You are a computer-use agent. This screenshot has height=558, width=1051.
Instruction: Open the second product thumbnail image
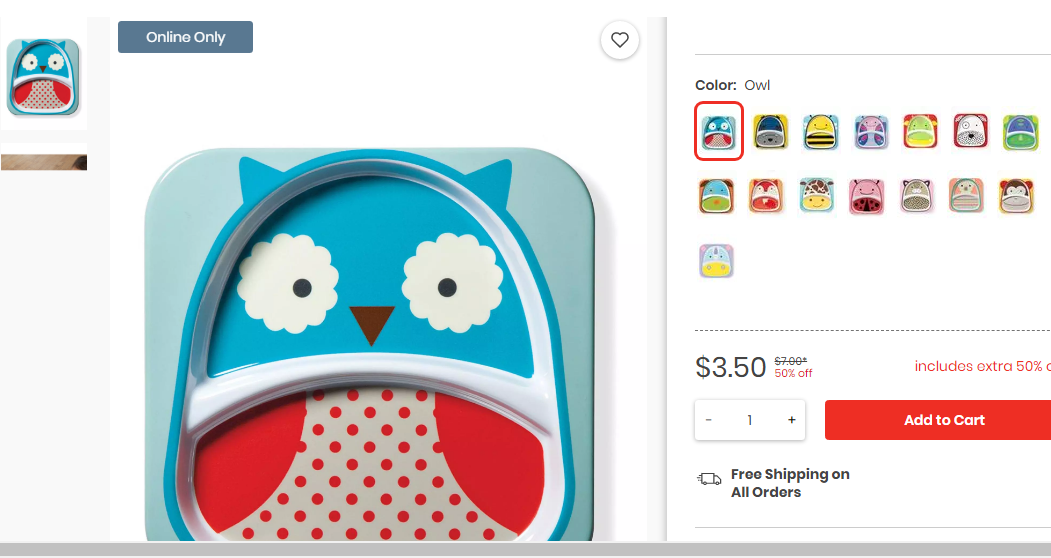click(x=44, y=156)
